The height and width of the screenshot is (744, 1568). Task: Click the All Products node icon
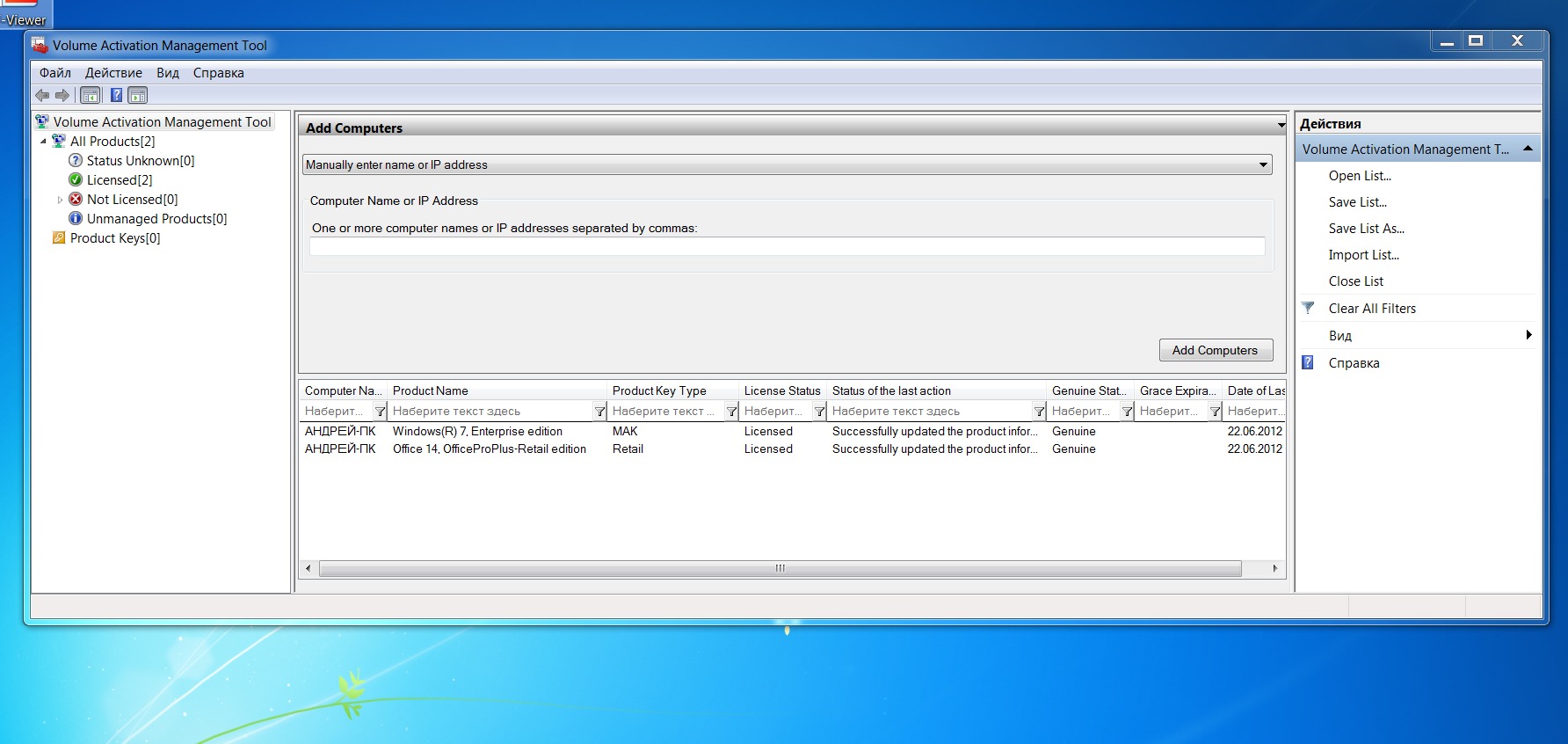point(59,141)
